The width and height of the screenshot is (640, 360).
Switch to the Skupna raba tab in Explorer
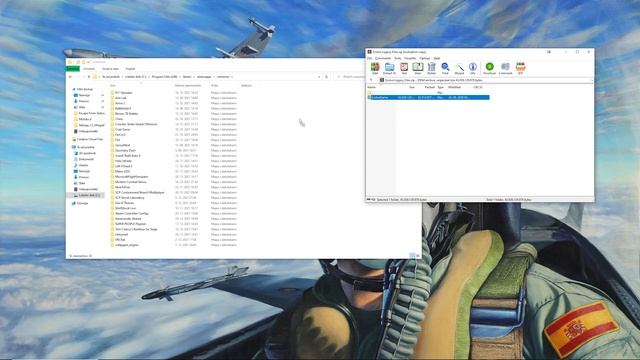110,69
